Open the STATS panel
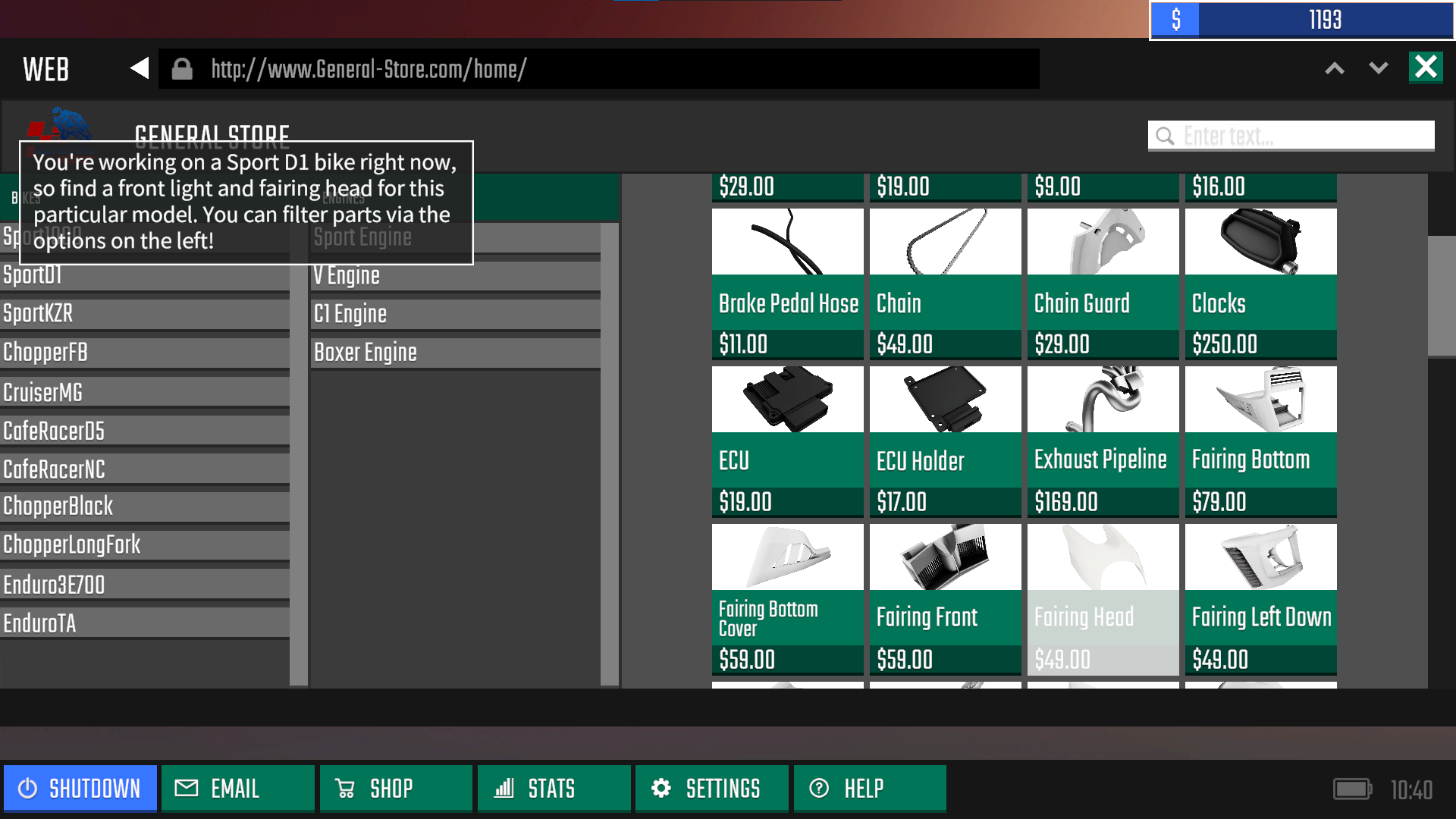Image resolution: width=1456 pixels, height=819 pixels. click(554, 789)
